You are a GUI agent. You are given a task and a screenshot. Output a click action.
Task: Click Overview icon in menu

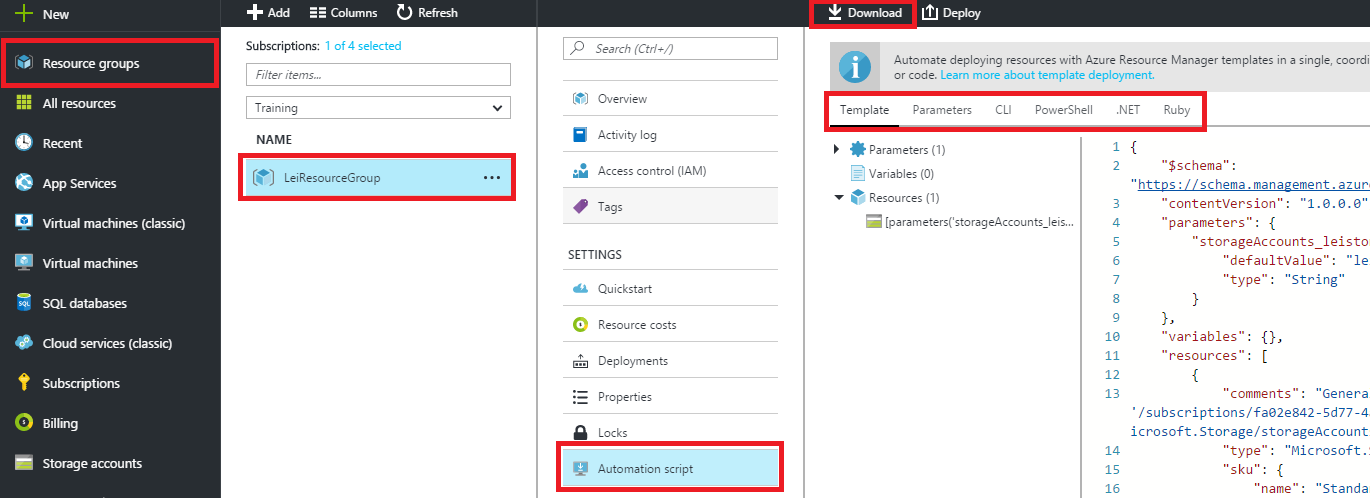[x=580, y=99]
